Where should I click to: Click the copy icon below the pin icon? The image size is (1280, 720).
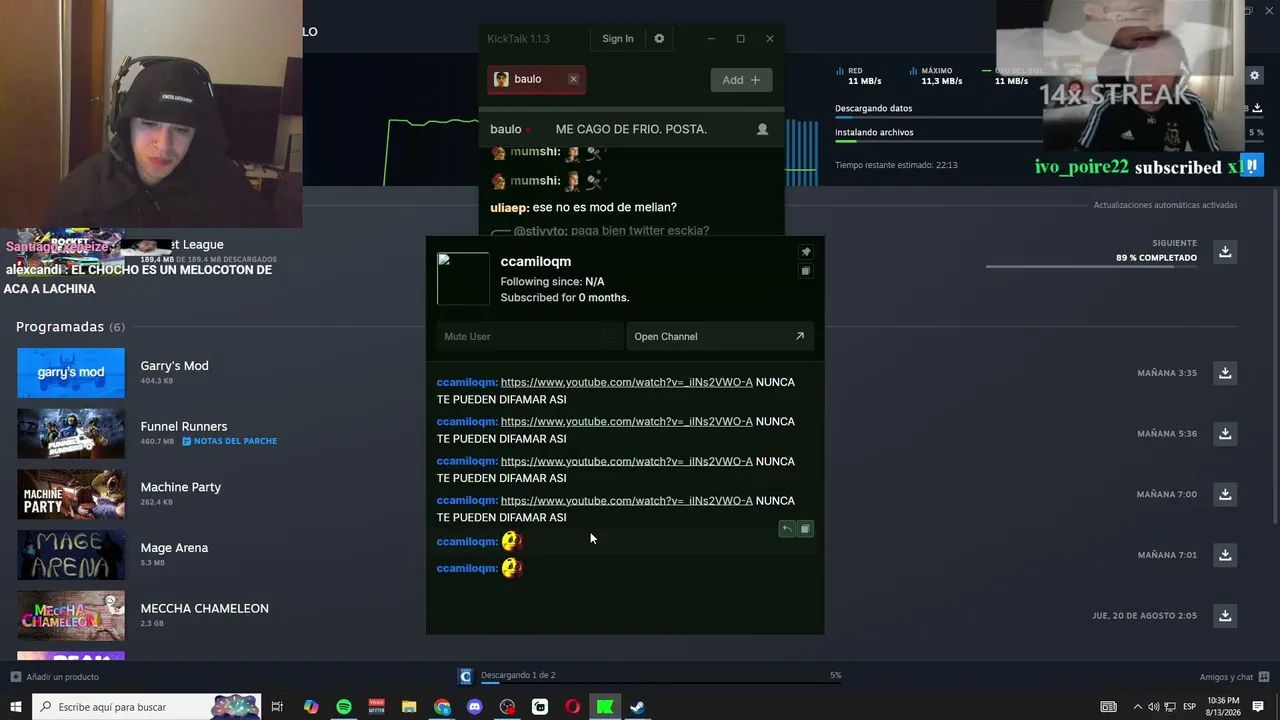click(x=806, y=271)
